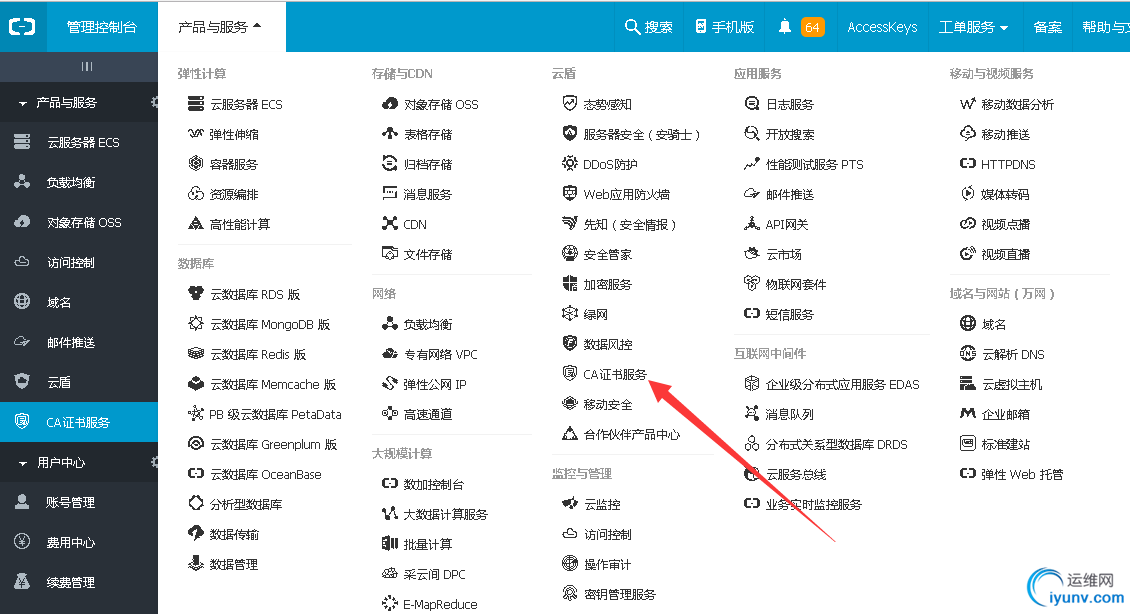Open 合作伙伴产品中心 link

(631, 434)
